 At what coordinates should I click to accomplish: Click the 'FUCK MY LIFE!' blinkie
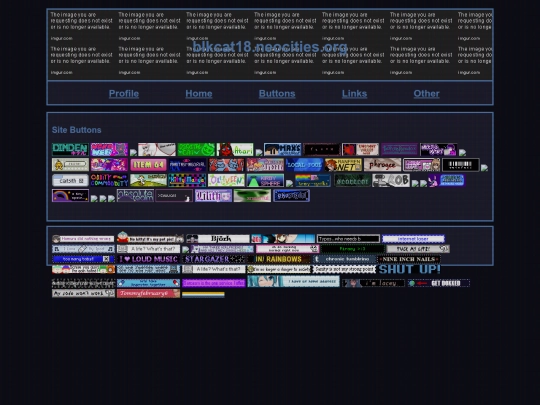418,249
